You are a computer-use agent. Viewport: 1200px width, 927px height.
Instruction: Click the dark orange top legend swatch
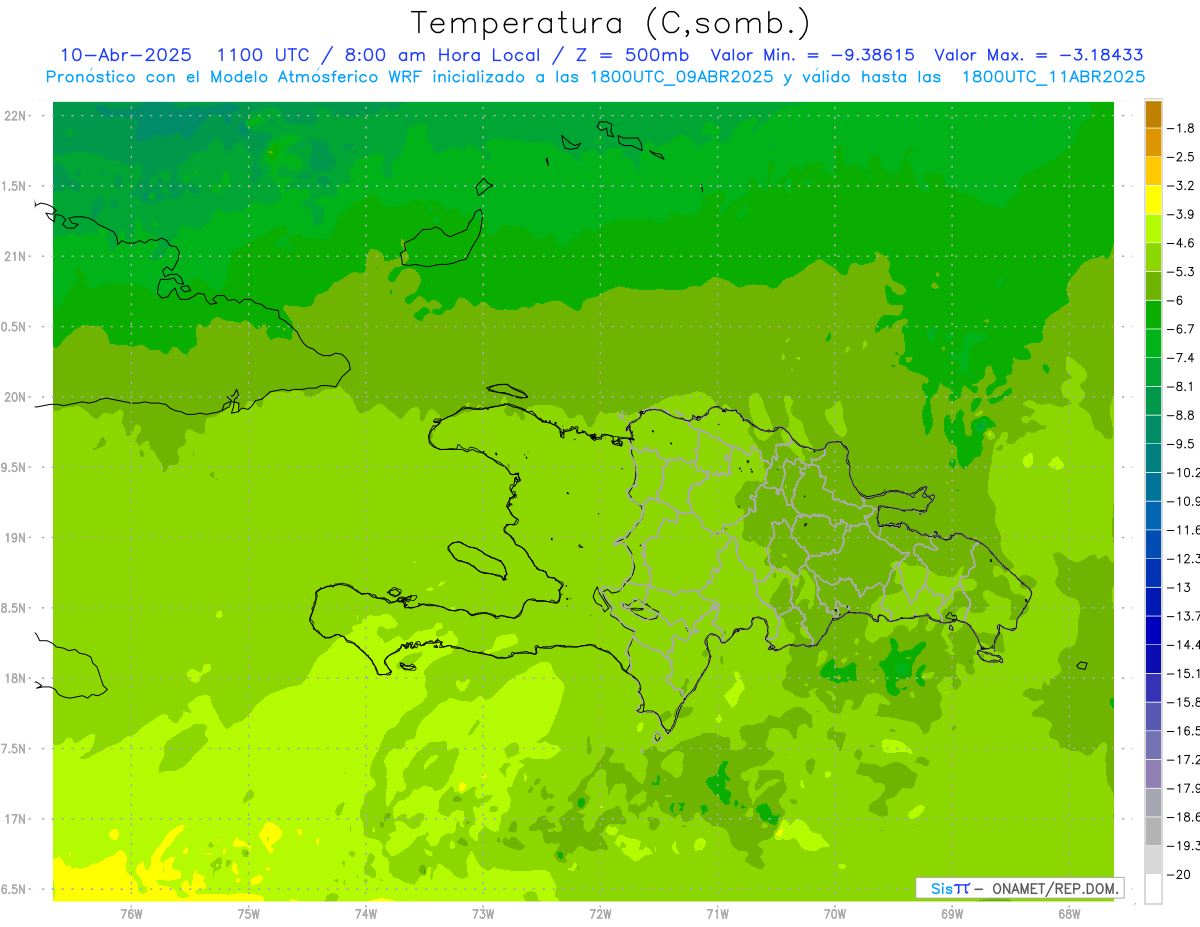[1154, 114]
